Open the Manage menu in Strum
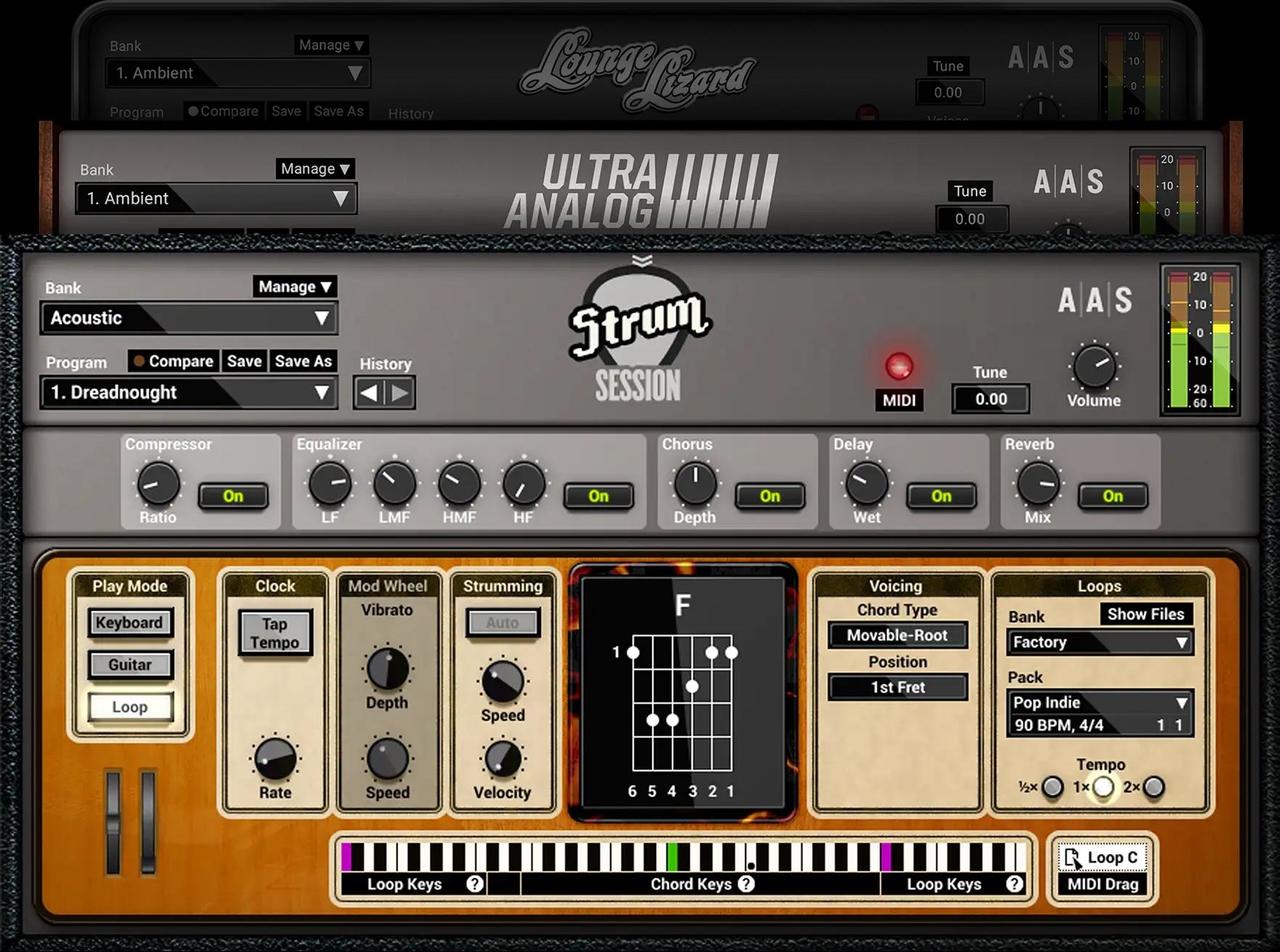The image size is (1280, 952). click(x=294, y=287)
